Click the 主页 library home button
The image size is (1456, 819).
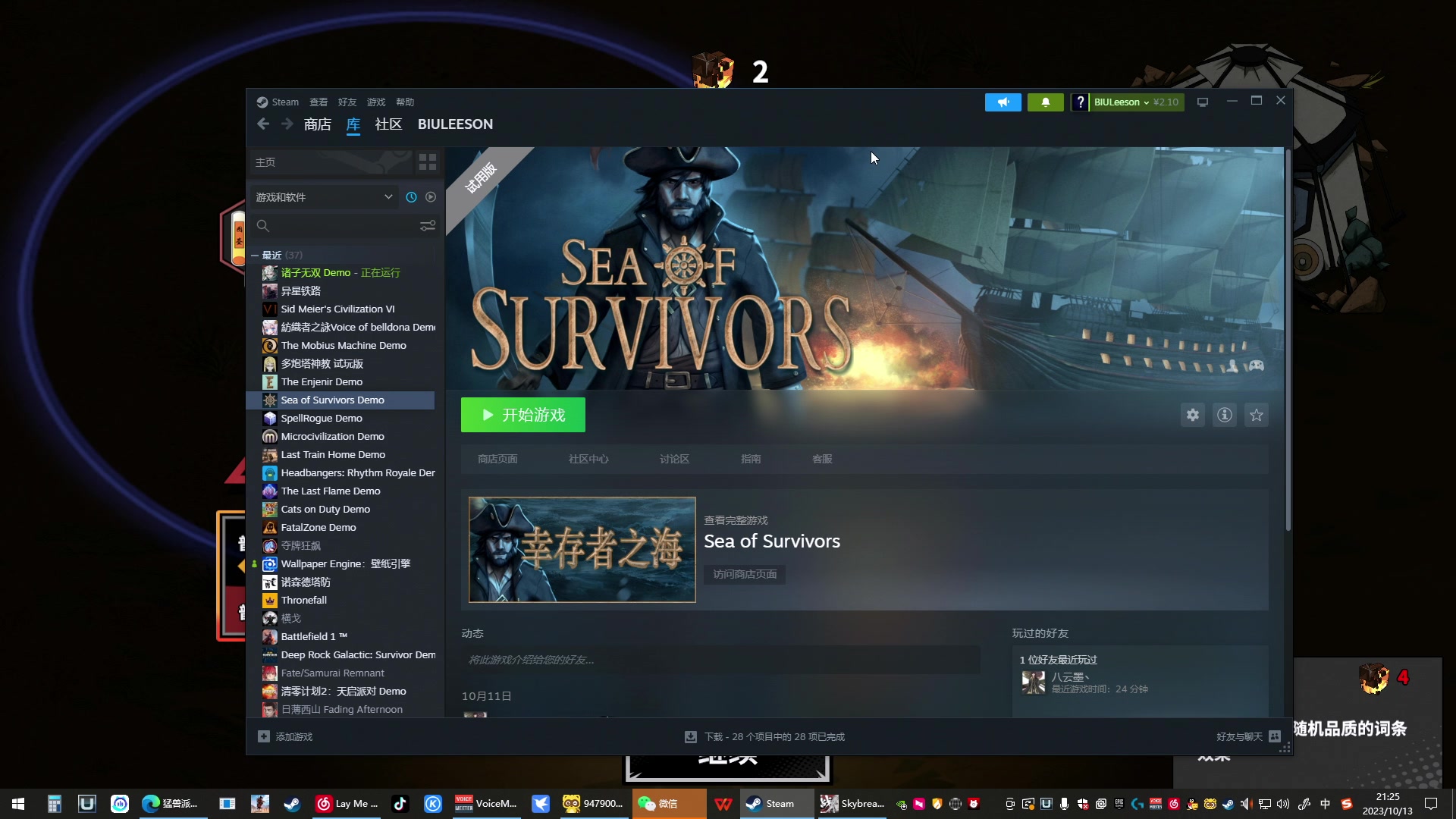[331, 162]
